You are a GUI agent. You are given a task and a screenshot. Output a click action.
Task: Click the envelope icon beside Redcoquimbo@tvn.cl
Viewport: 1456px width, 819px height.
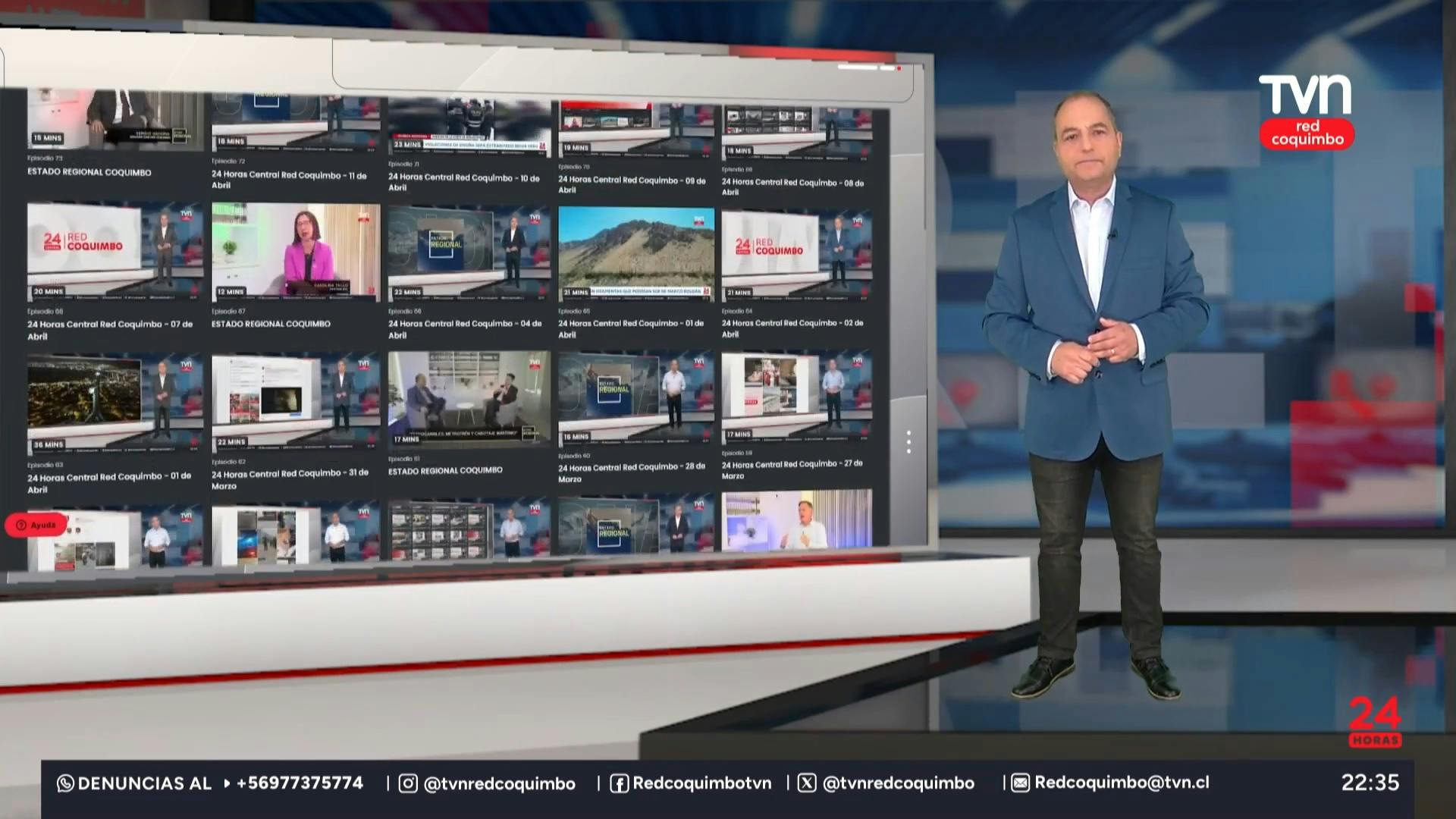1021,783
